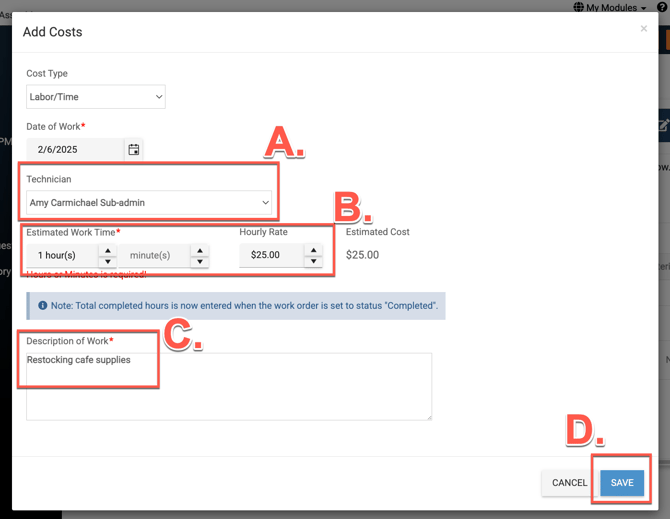Screen dimensions: 670x519
Task: Raise the Hourly Rate with up arrow
Action: tap(313, 250)
